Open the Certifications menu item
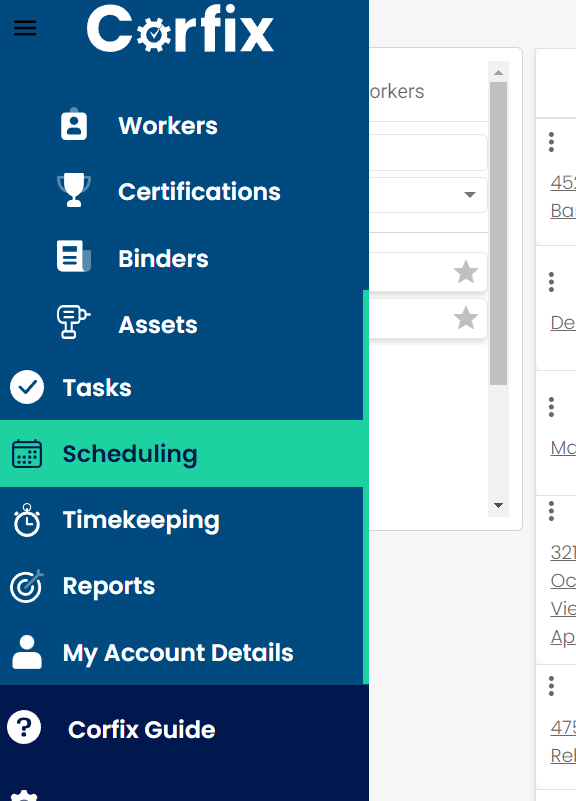Image resolution: width=576 pixels, height=801 pixels. [x=199, y=192]
